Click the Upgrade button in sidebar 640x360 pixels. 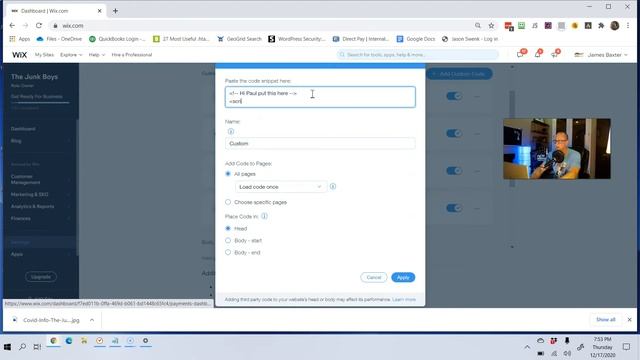41,277
